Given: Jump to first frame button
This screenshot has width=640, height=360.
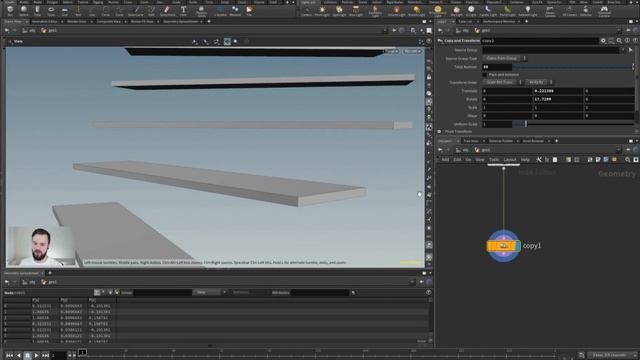Looking at the screenshot, I should point(9,356).
